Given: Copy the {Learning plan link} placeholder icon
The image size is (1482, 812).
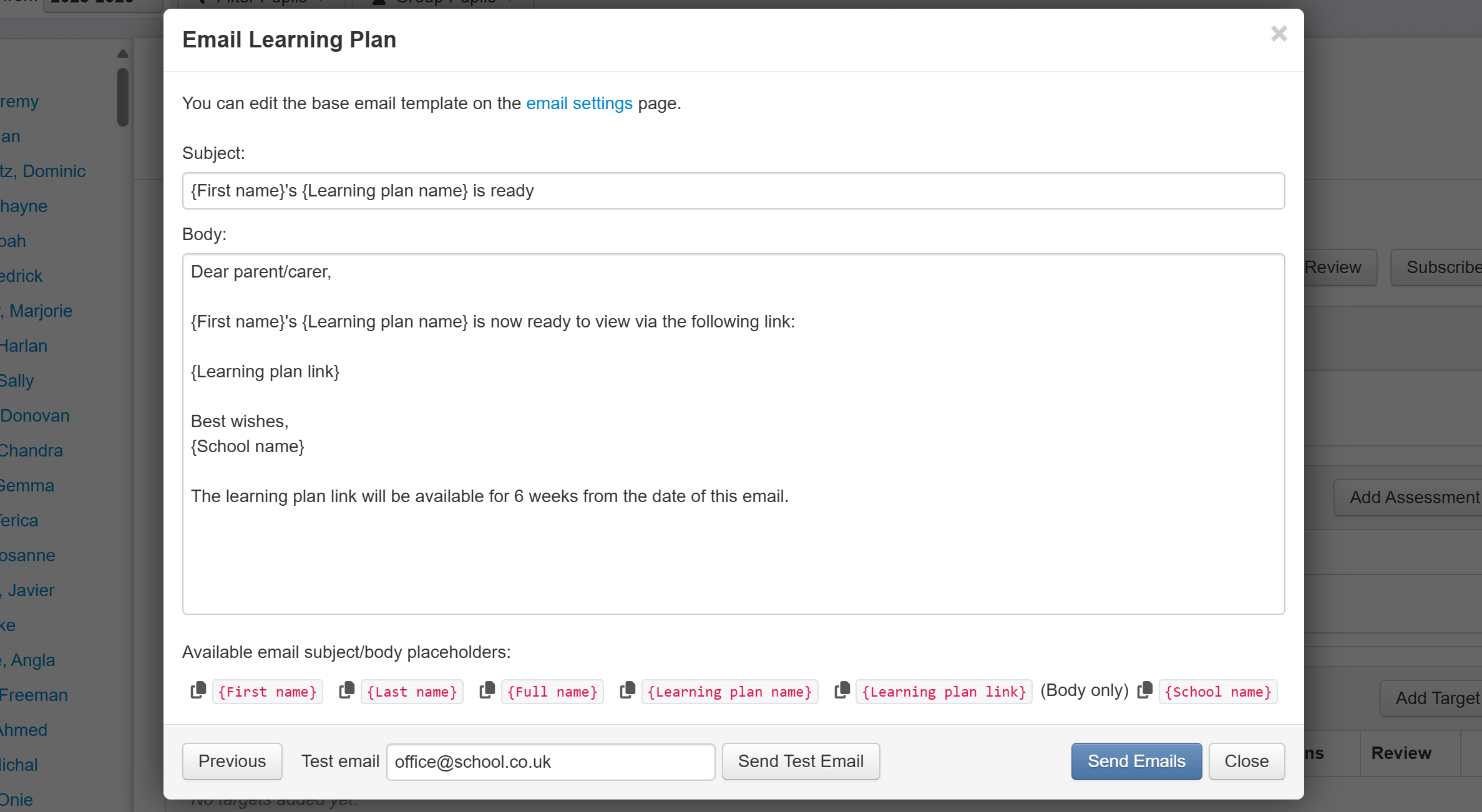Looking at the screenshot, I should (x=842, y=690).
